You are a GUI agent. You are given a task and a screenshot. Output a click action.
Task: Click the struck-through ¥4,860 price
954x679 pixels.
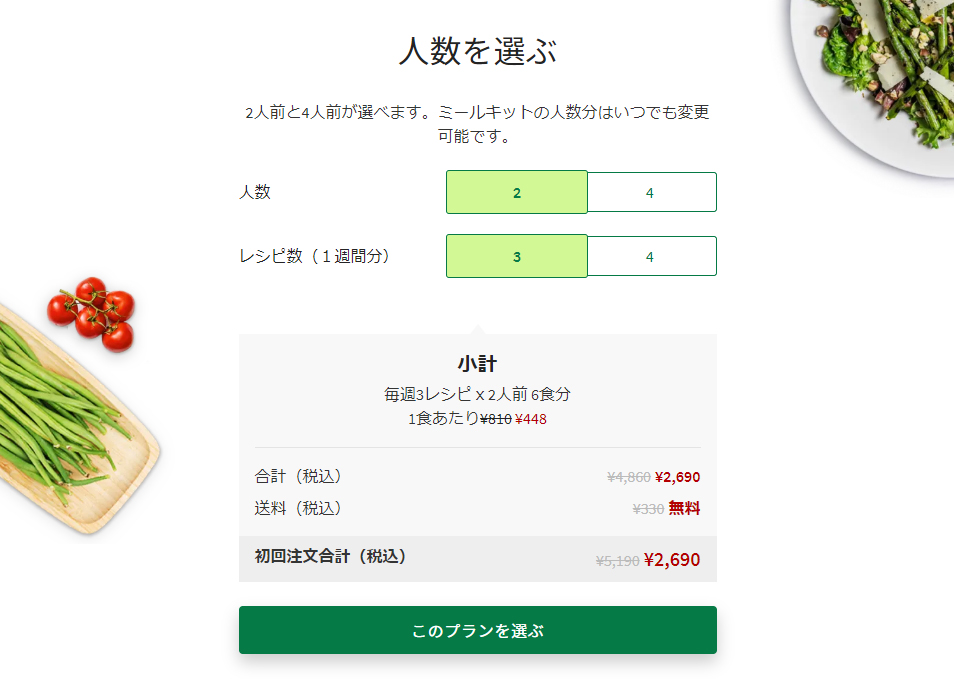click(x=628, y=478)
